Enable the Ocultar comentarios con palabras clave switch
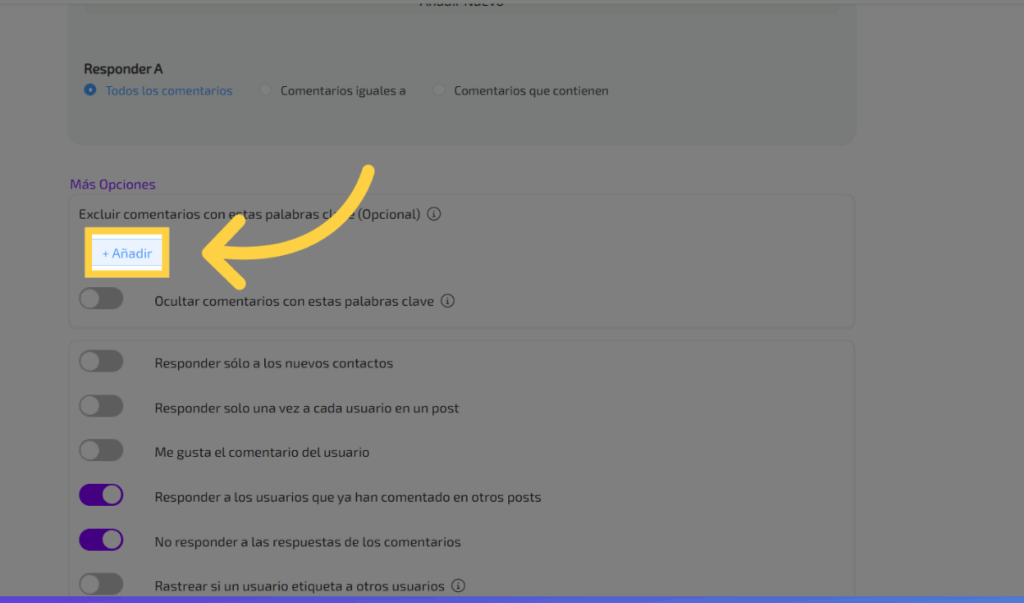The image size is (1024, 603). click(101, 299)
